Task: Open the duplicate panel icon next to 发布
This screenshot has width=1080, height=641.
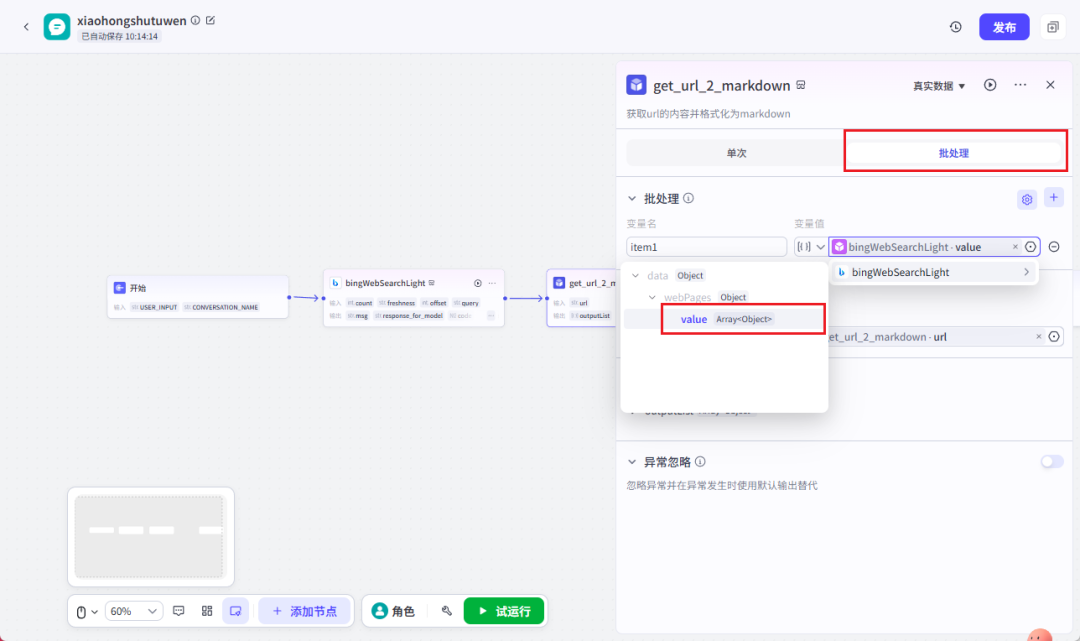Action: coord(1052,27)
